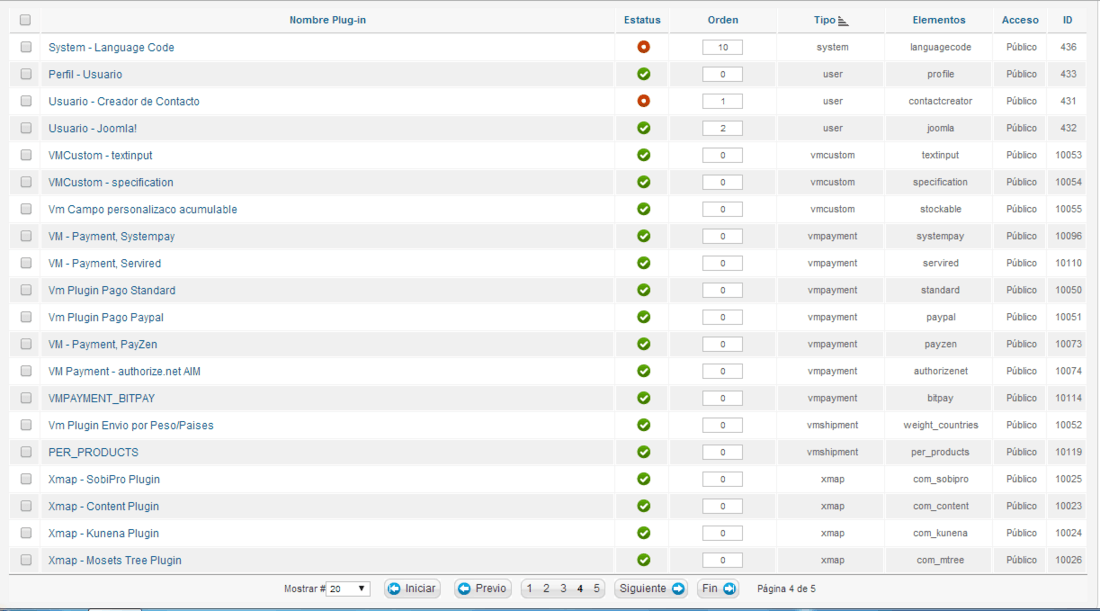Image resolution: width=1100 pixels, height=611 pixels.
Task: Enable Usuario - Creador de Contacto status icon
Action: pyautogui.click(x=643, y=101)
